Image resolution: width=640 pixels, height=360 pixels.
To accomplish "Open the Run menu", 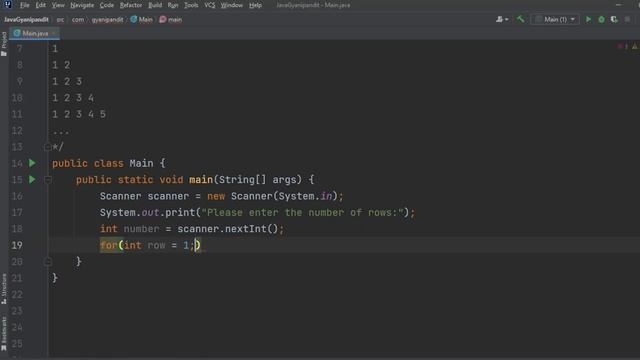I will pos(173,5).
